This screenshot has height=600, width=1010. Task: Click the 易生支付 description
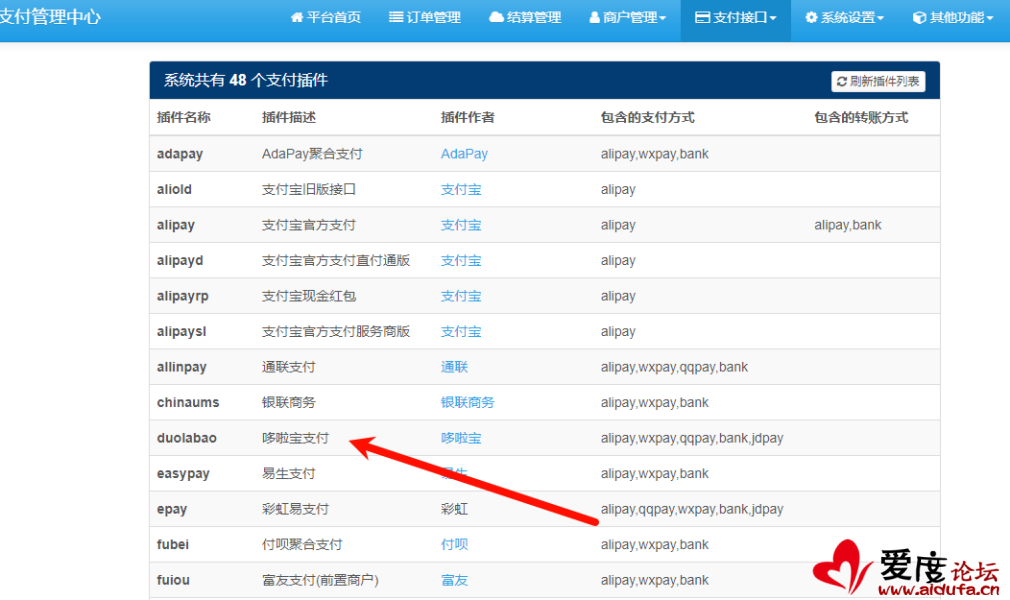289,474
